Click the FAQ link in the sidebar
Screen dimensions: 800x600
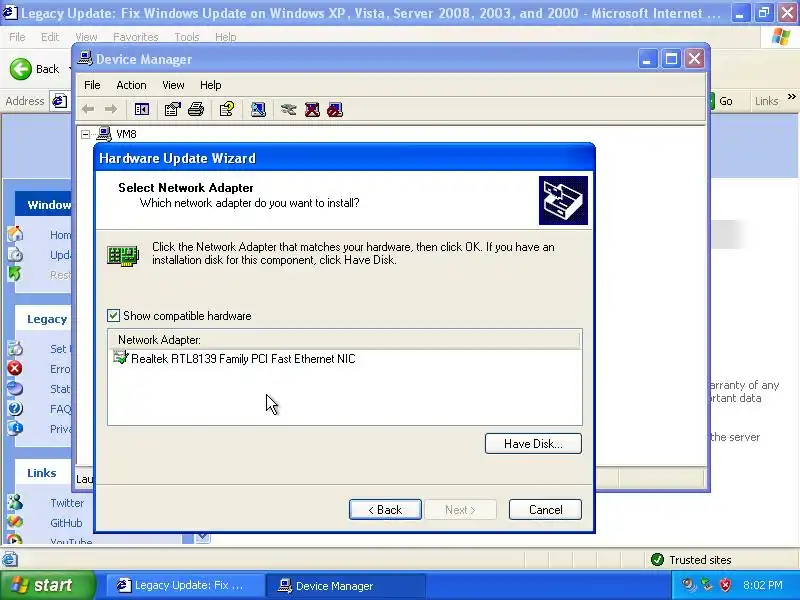[x=60, y=409]
